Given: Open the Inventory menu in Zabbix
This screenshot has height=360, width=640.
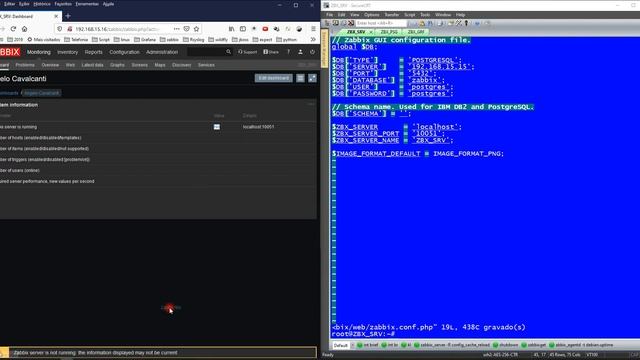Looking at the screenshot, I should coord(67,52).
